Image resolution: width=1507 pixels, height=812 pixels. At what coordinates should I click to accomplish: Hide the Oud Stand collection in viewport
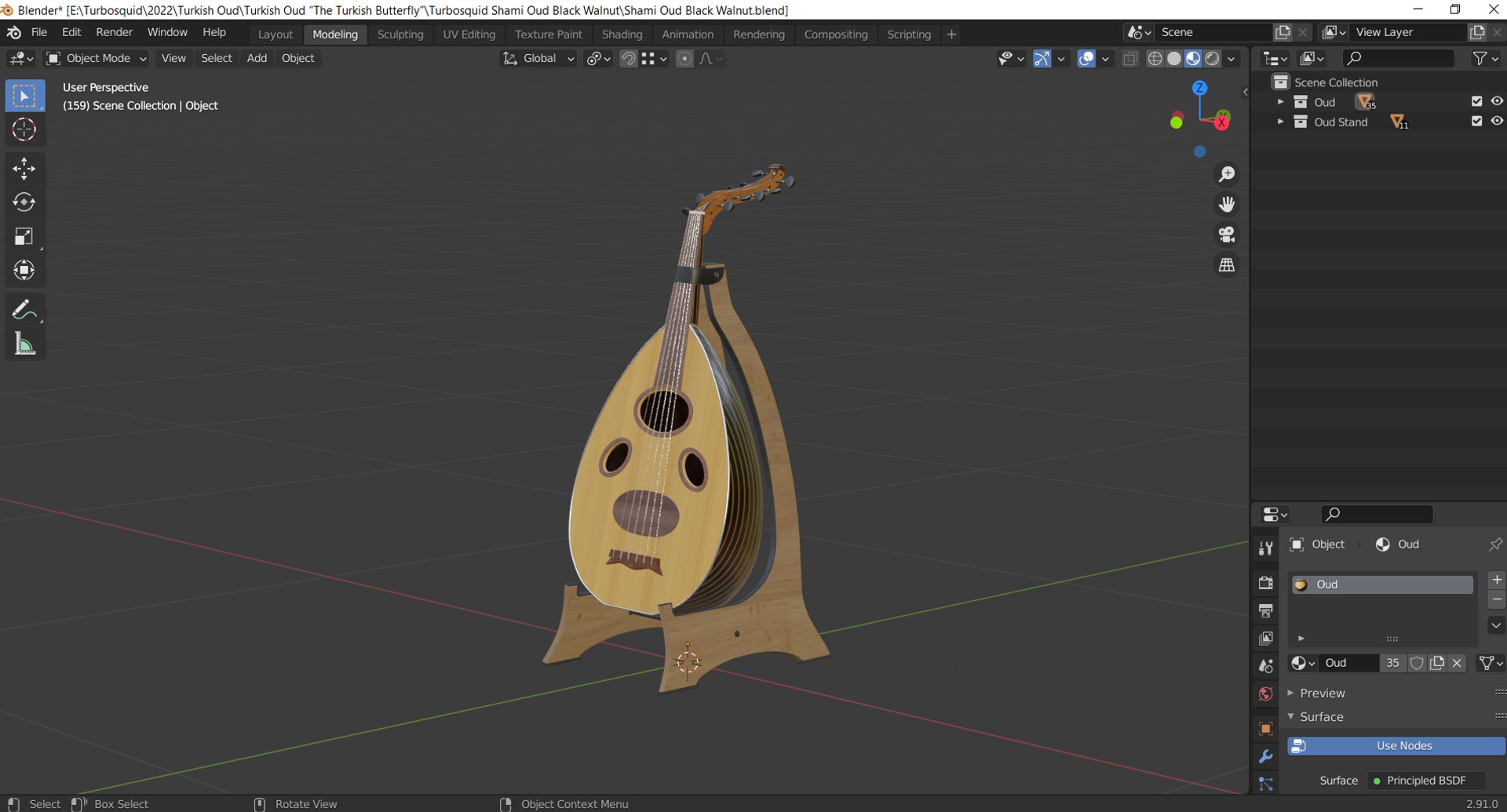pos(1497,121)
